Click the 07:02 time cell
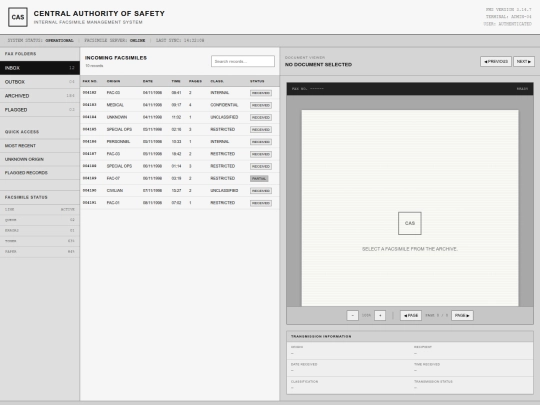Image resolution: width=540 pixels, height=405 pixels. 176,203
